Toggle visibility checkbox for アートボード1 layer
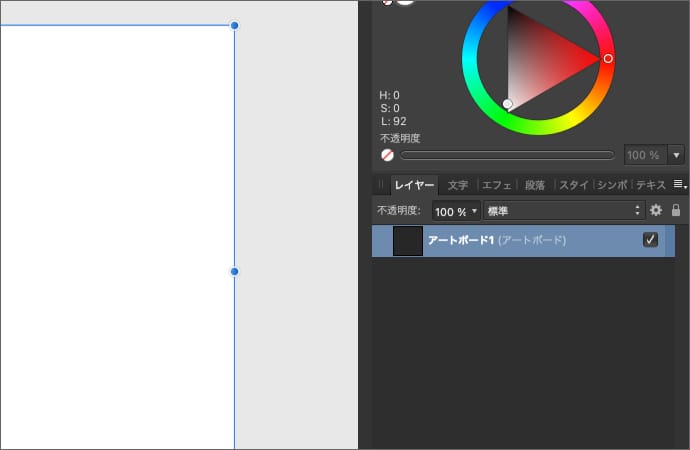The width and height of the screenshot is (690, 450). (x=650, y=240)
